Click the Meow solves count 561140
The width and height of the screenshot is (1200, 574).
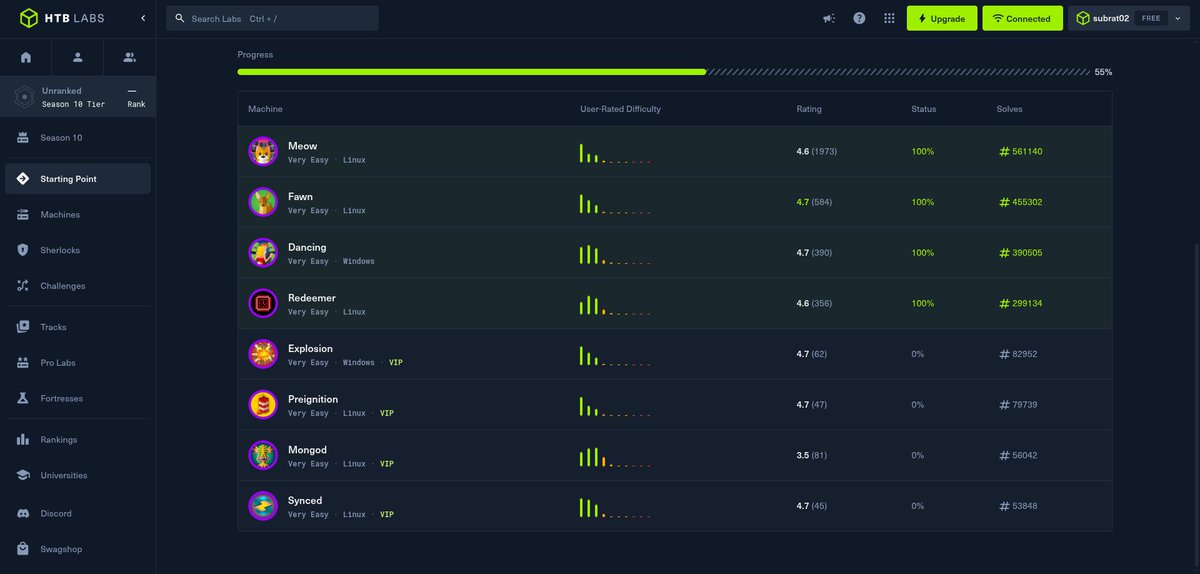click(x=1021, y=152)
